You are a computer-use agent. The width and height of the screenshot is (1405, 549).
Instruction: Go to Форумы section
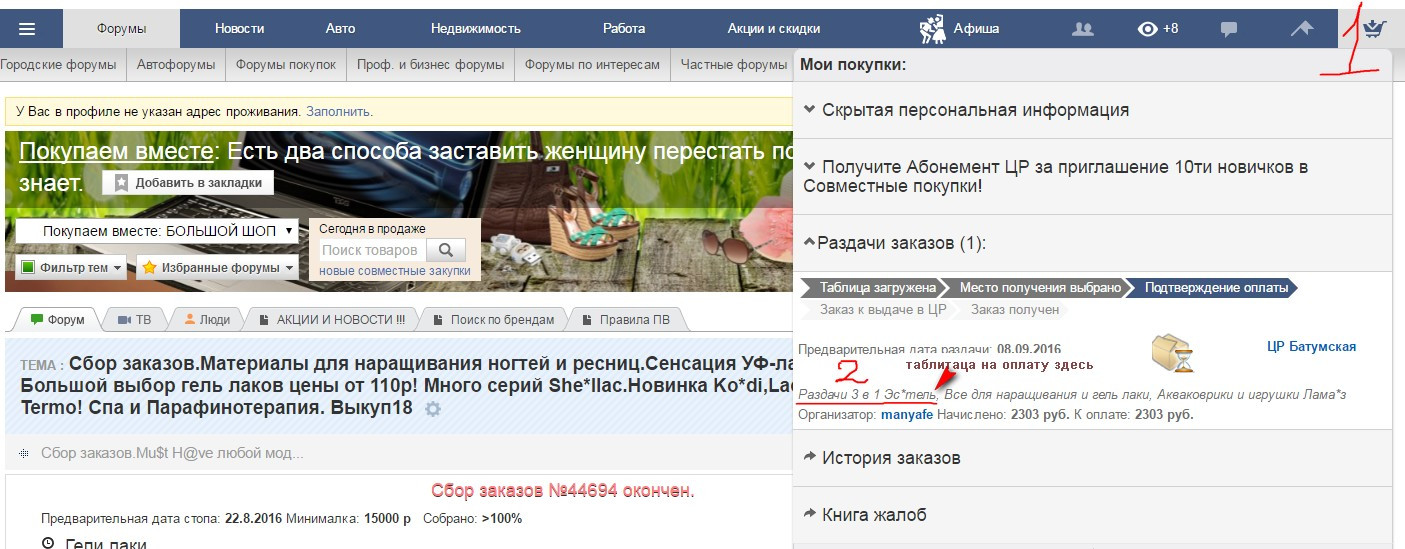pyautogui.click(x=121, y=29)
